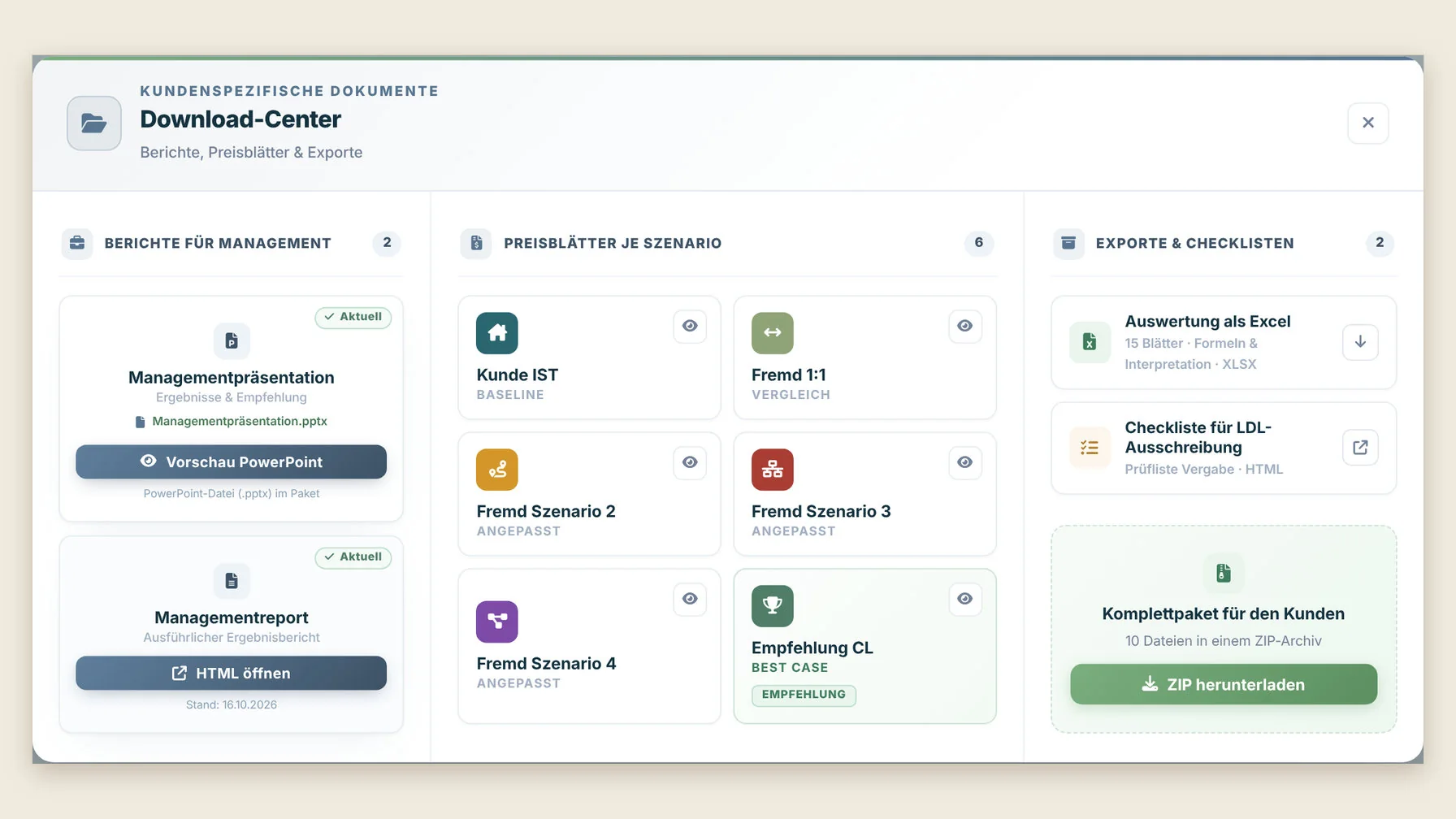Preview Fremd Szenario 4 via eye icon
Viewport: 1456px width, 819px height.
tap(690, 599)
